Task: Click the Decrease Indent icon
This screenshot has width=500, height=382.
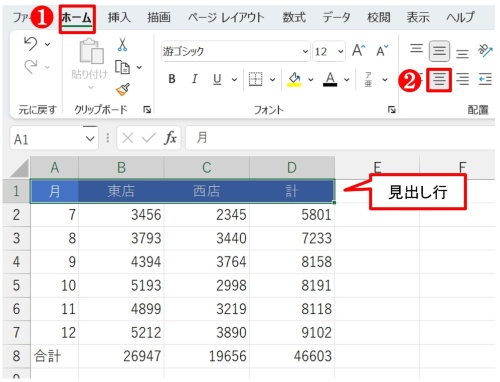Action: [x=485, y=79]
